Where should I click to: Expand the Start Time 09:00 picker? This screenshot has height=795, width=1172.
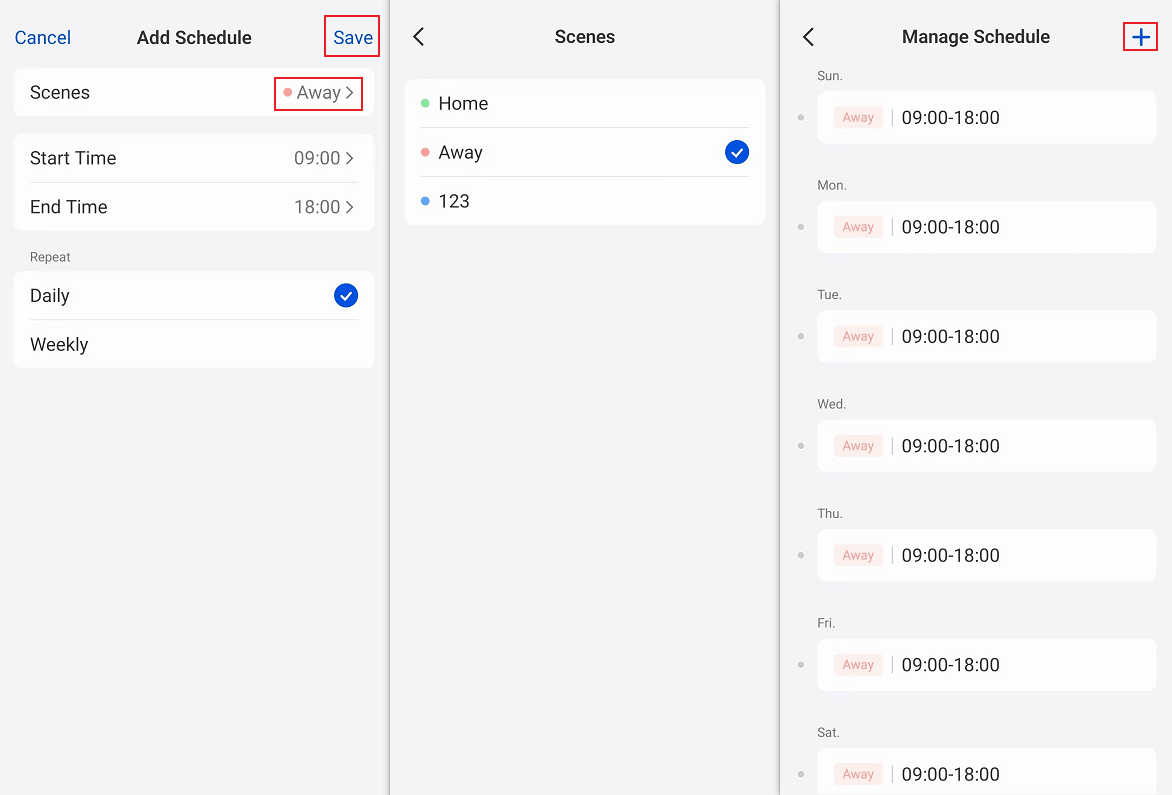pyautogui.click(x=323, y=158)
